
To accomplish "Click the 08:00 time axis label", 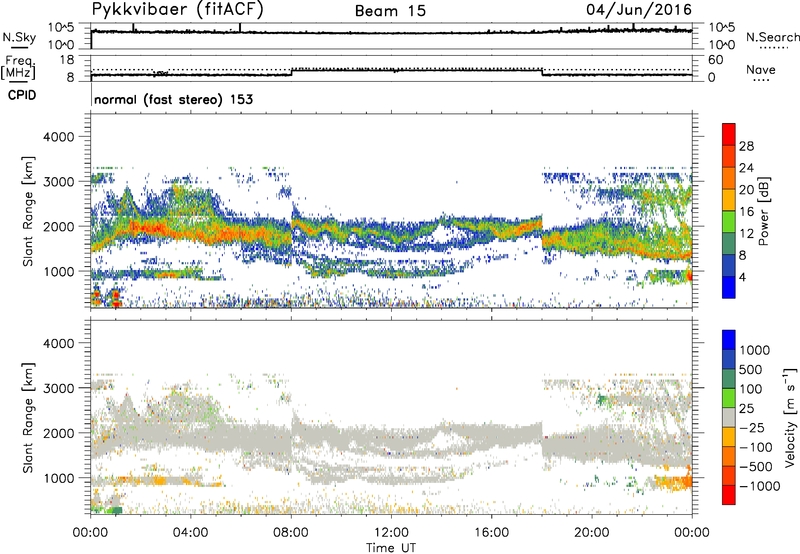I will (291, 533).
